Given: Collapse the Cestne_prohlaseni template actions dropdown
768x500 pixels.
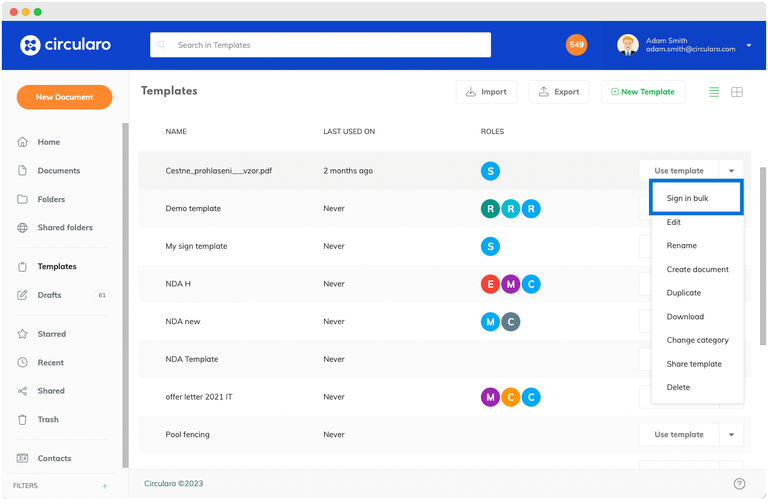Looking at the screenshot, I should (x=731, y=171).
